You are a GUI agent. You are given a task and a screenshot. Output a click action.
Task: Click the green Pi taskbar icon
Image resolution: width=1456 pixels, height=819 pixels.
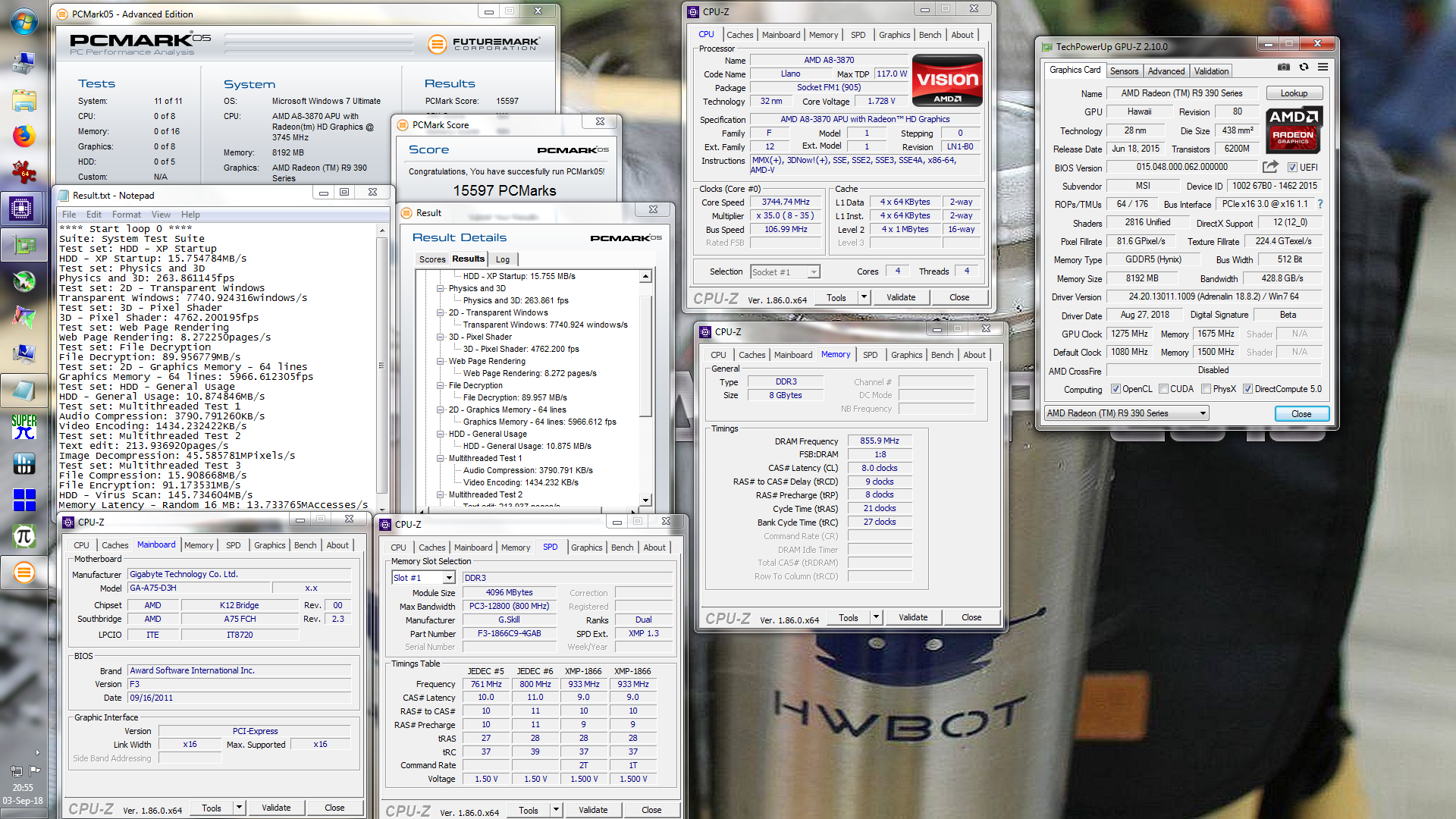tap(24, 536)
